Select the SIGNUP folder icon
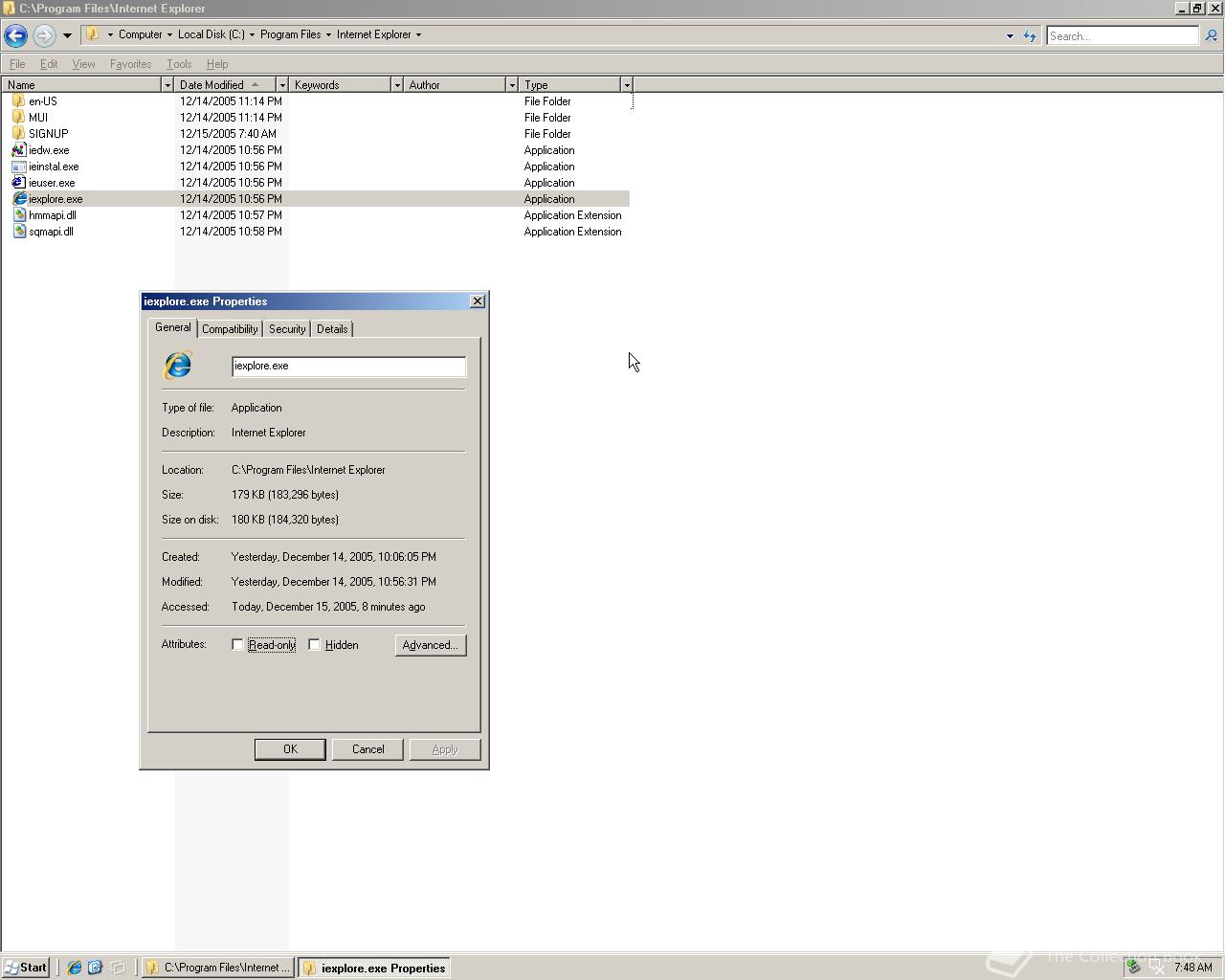Image resolution: width=1225 pixels, height=980 pixels. 18,133
